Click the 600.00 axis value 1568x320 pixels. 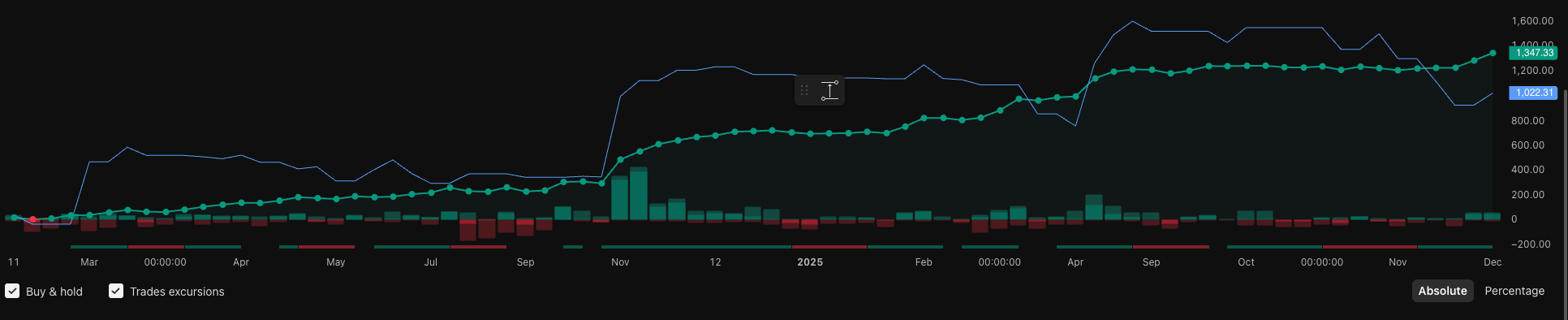[x=1527, y=145]
